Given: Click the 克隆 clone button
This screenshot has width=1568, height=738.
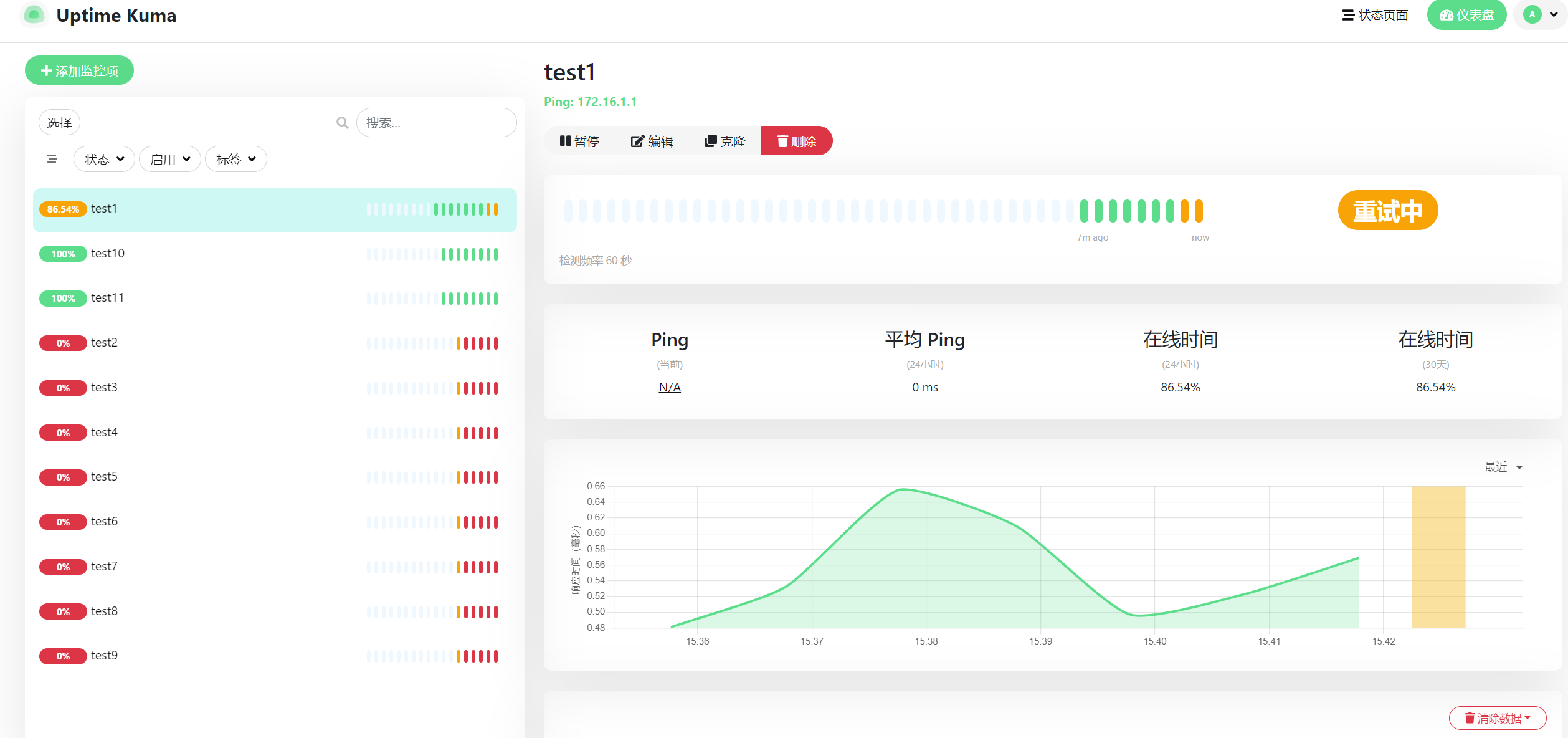Looking at the screenshot, I should coord(725,141).
